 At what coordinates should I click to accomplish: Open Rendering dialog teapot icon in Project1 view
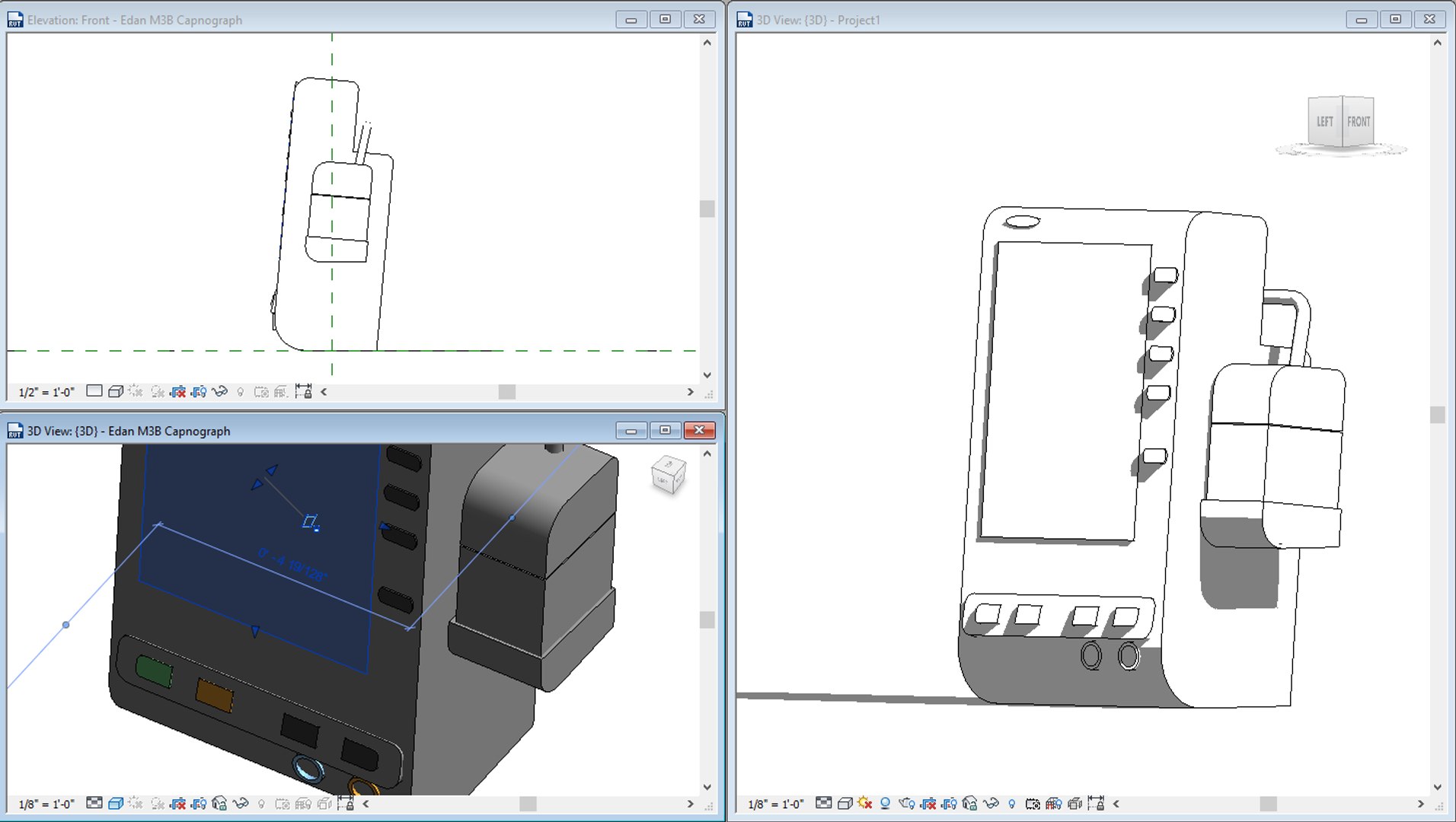(x=906, y=803)
